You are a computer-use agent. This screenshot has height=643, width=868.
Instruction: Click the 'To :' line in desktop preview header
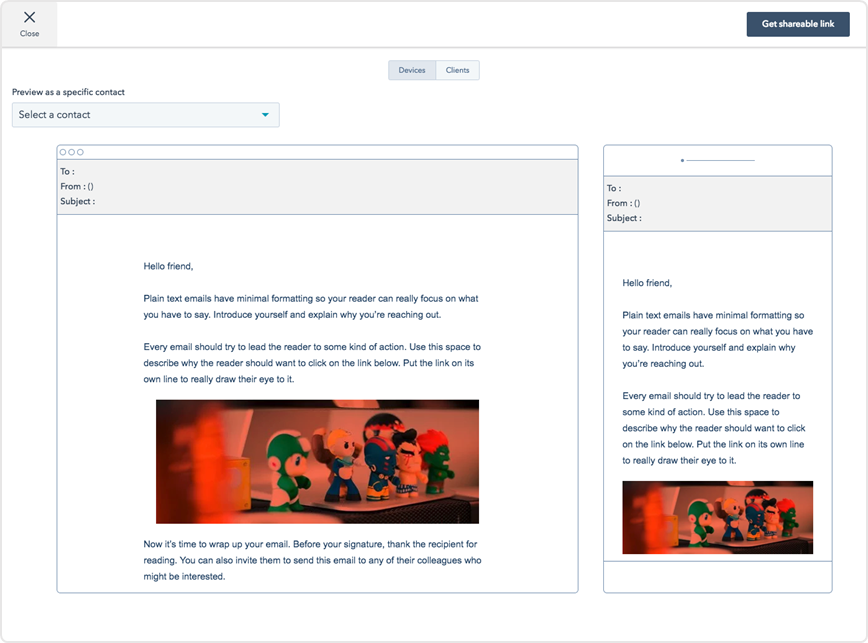click(68, 172)
